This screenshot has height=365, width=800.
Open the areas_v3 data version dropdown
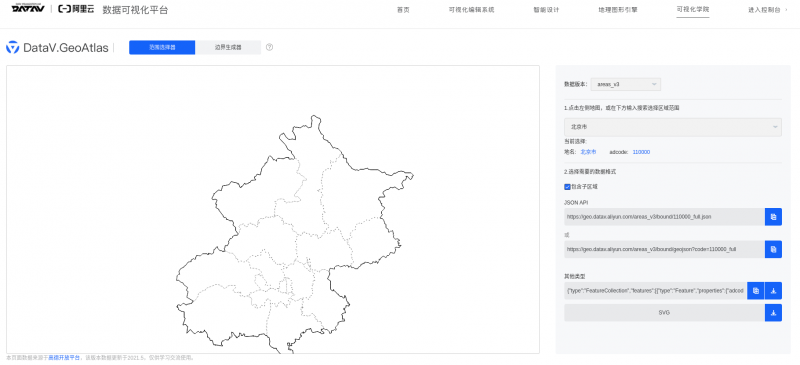pyautogui.click(x=626, y=84)
